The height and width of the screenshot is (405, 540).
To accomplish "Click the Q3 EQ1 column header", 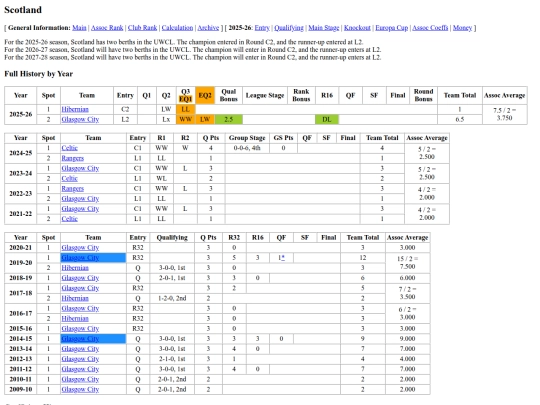I will (185, 95).
